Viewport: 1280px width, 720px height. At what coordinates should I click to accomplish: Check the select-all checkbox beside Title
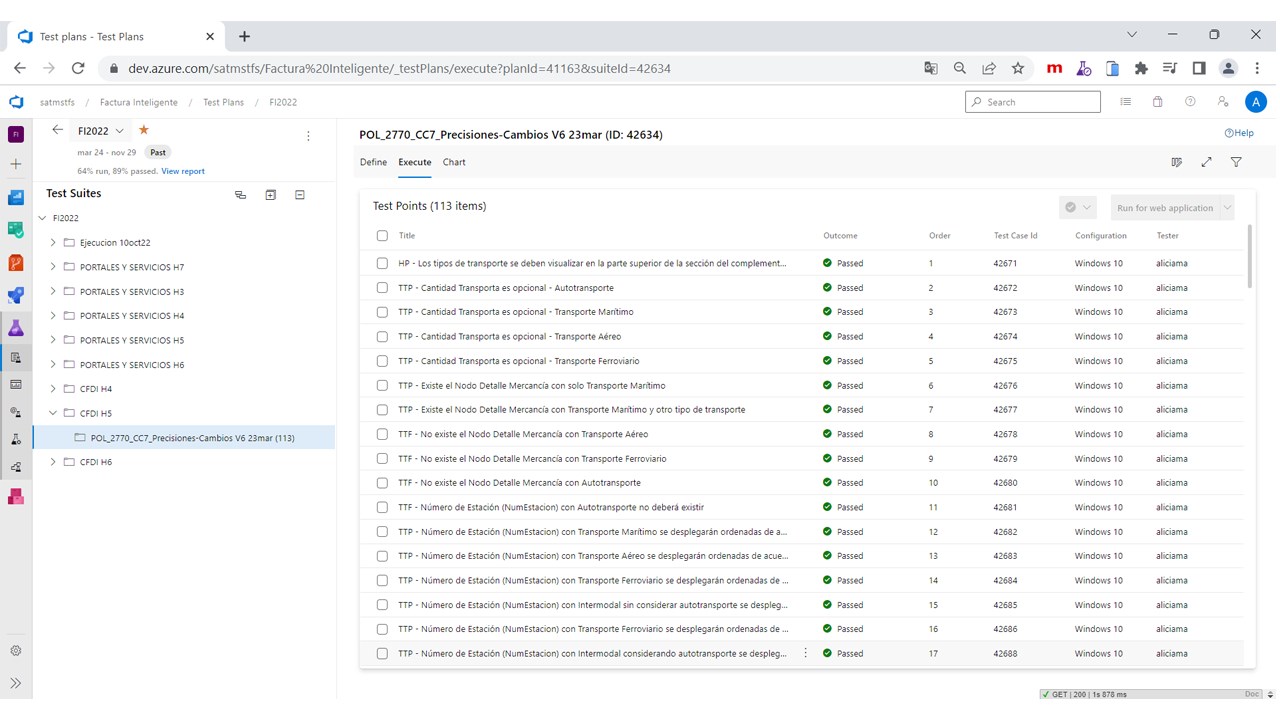(382, 236)
